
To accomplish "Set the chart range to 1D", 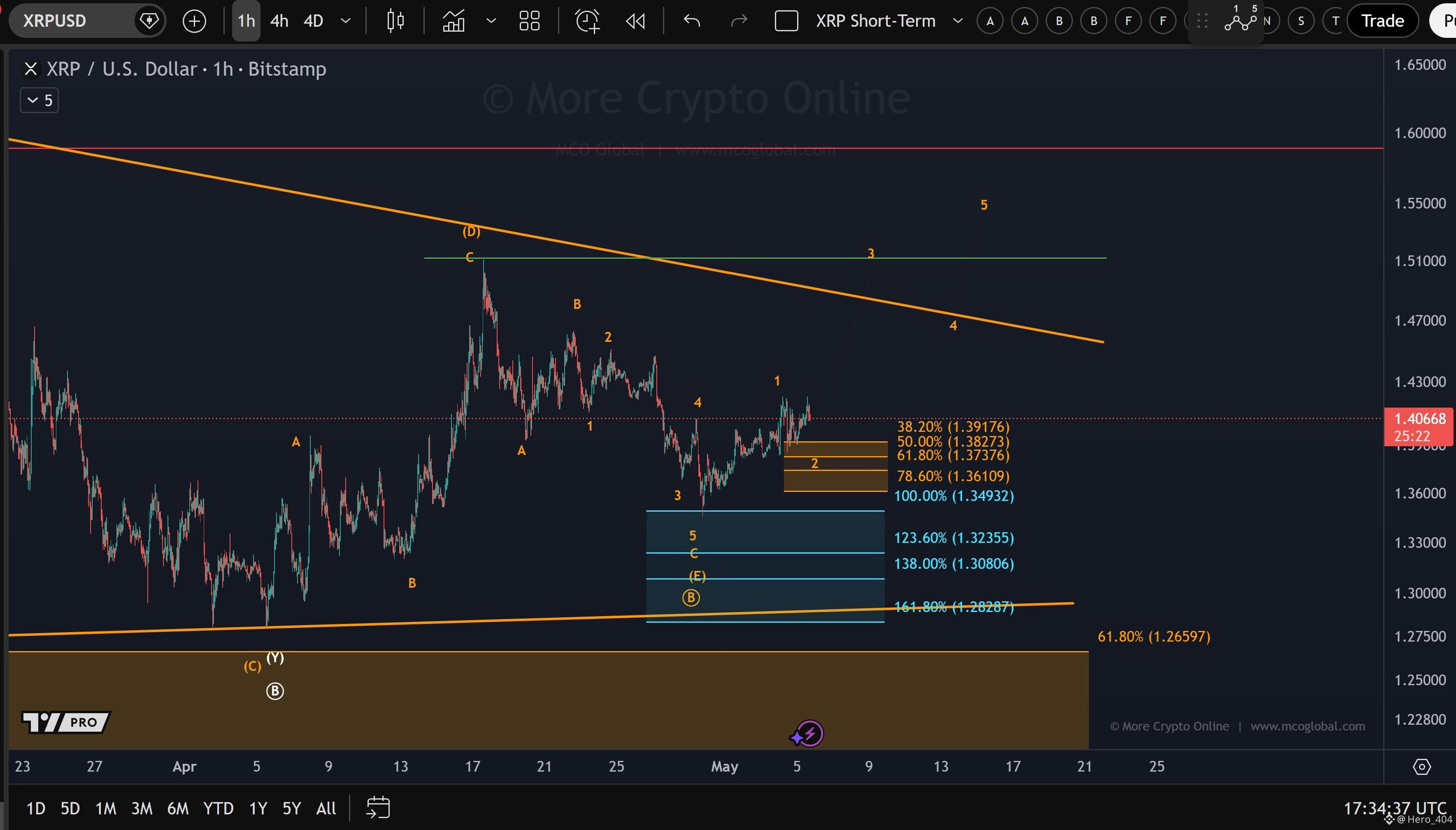I will pos(36,808).
